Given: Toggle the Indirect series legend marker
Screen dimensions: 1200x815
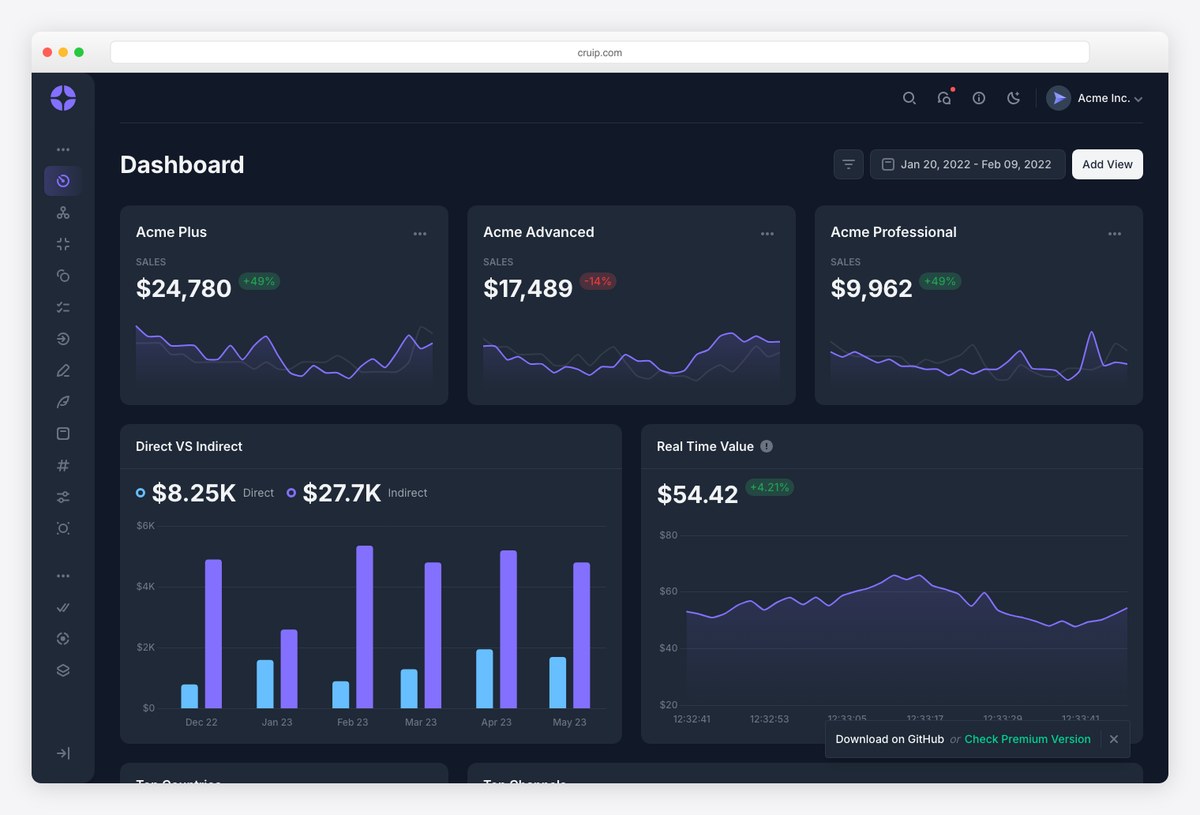Looking at the screenshot, I should (x=292, y=493).
